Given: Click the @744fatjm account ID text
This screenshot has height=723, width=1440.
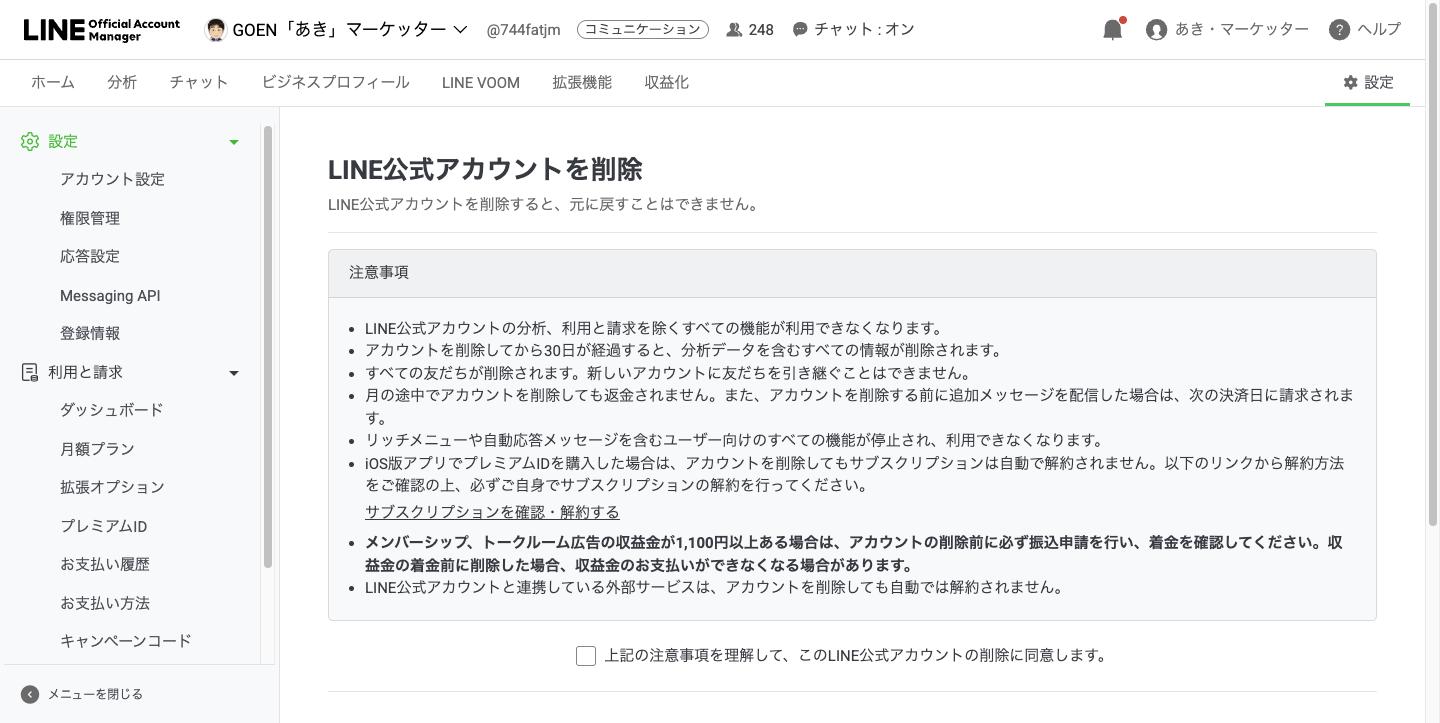Looking at the screenshot, I should (x=523, y=30).
